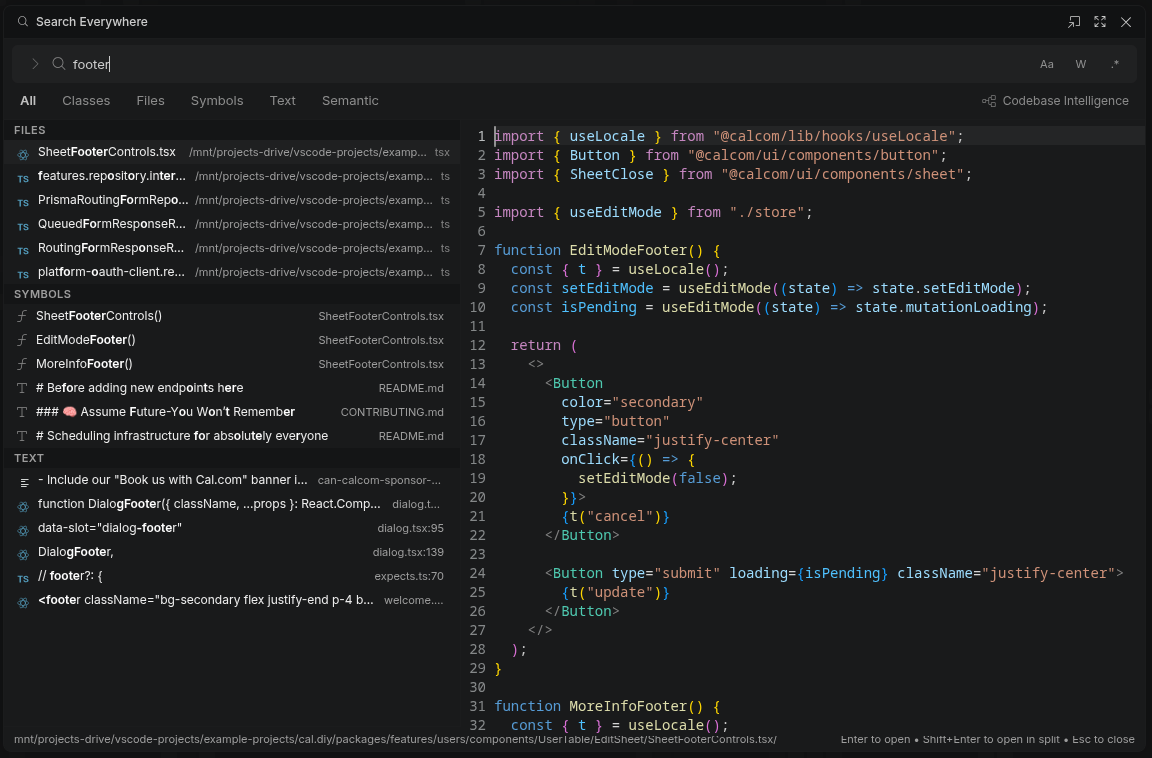Close the Search Everywhere dialog

1126,22
